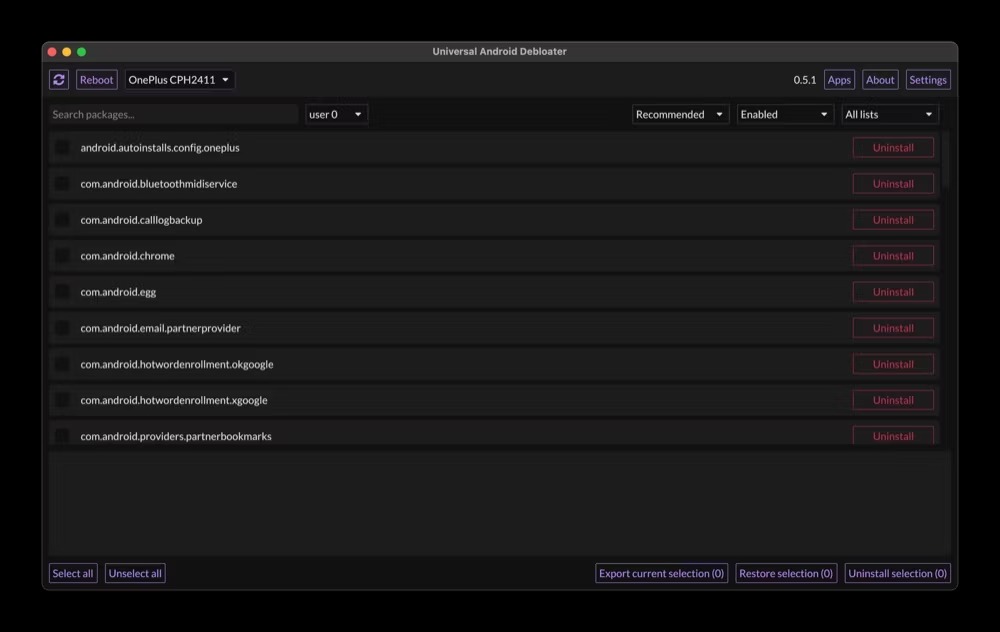Uninstall com.android.bluetoothmidiservice package
1000x632 pixels.
pyautogui.click(x=893, y=184)
